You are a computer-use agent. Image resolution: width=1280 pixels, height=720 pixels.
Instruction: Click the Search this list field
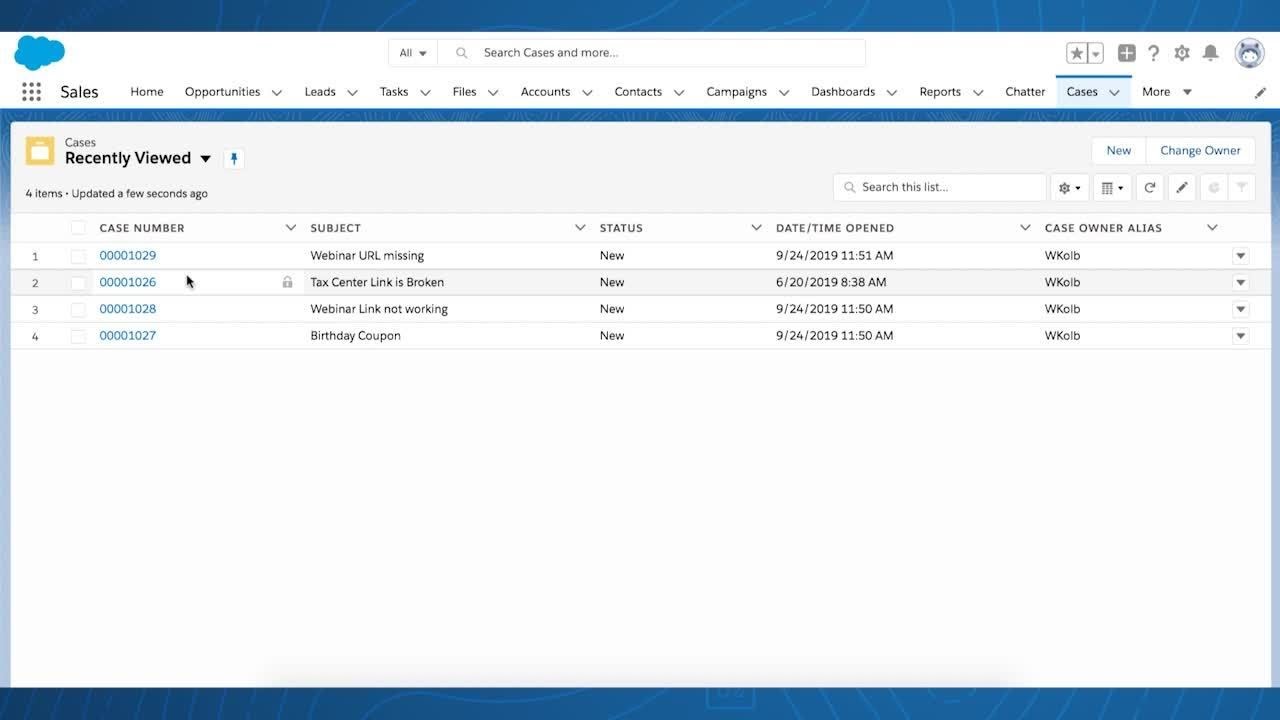pos(940,187)
